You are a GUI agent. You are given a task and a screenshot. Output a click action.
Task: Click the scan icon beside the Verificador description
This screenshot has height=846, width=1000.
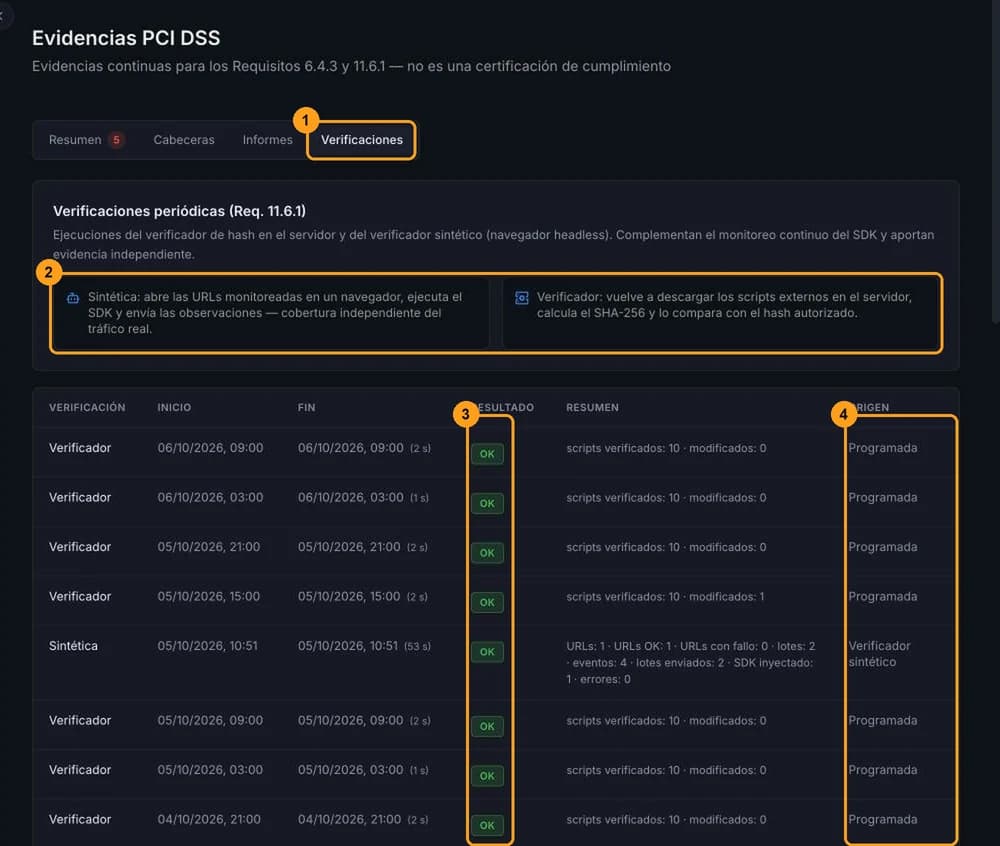pos(522,298)
